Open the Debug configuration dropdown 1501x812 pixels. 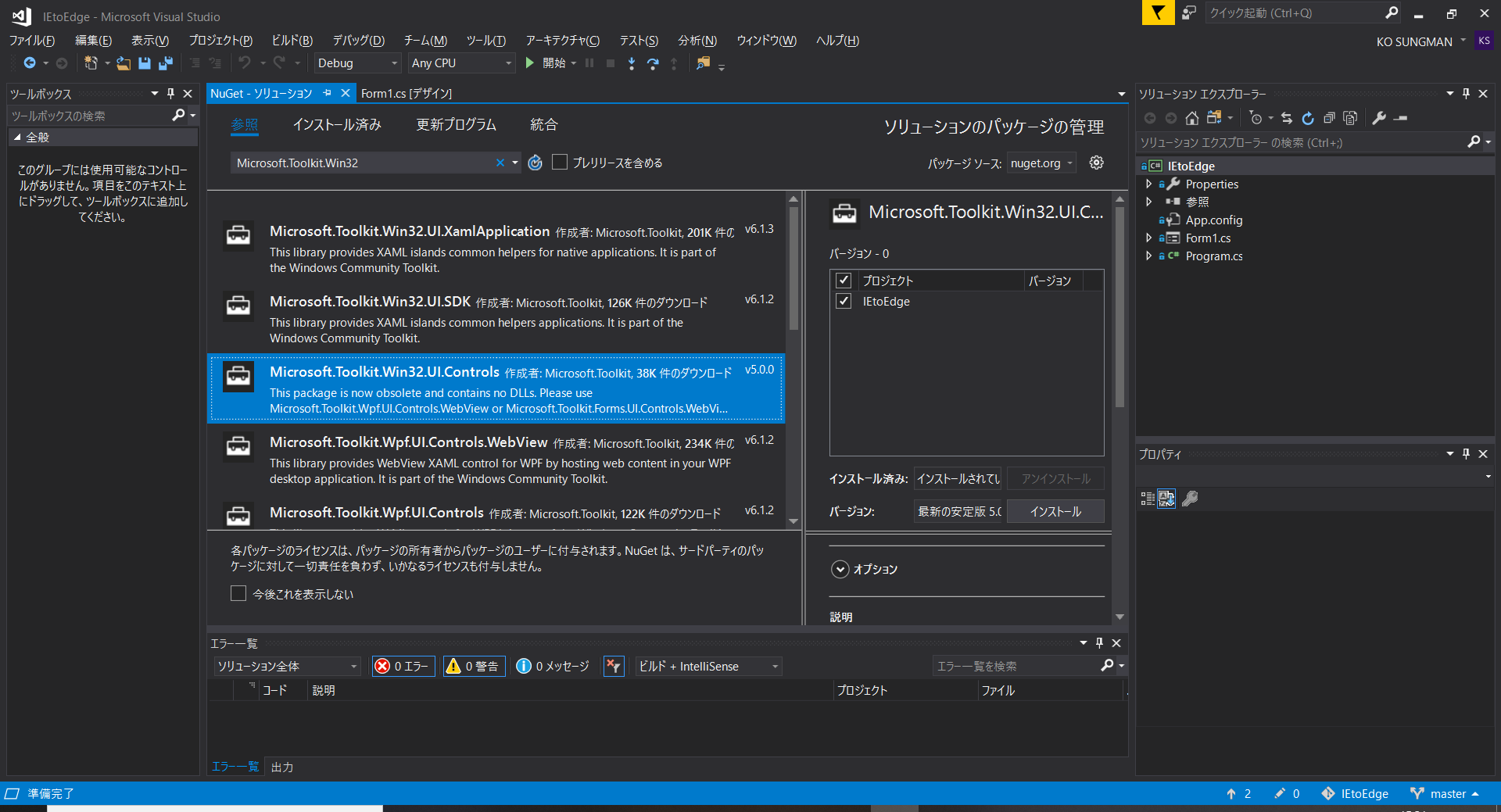[358, 63]
